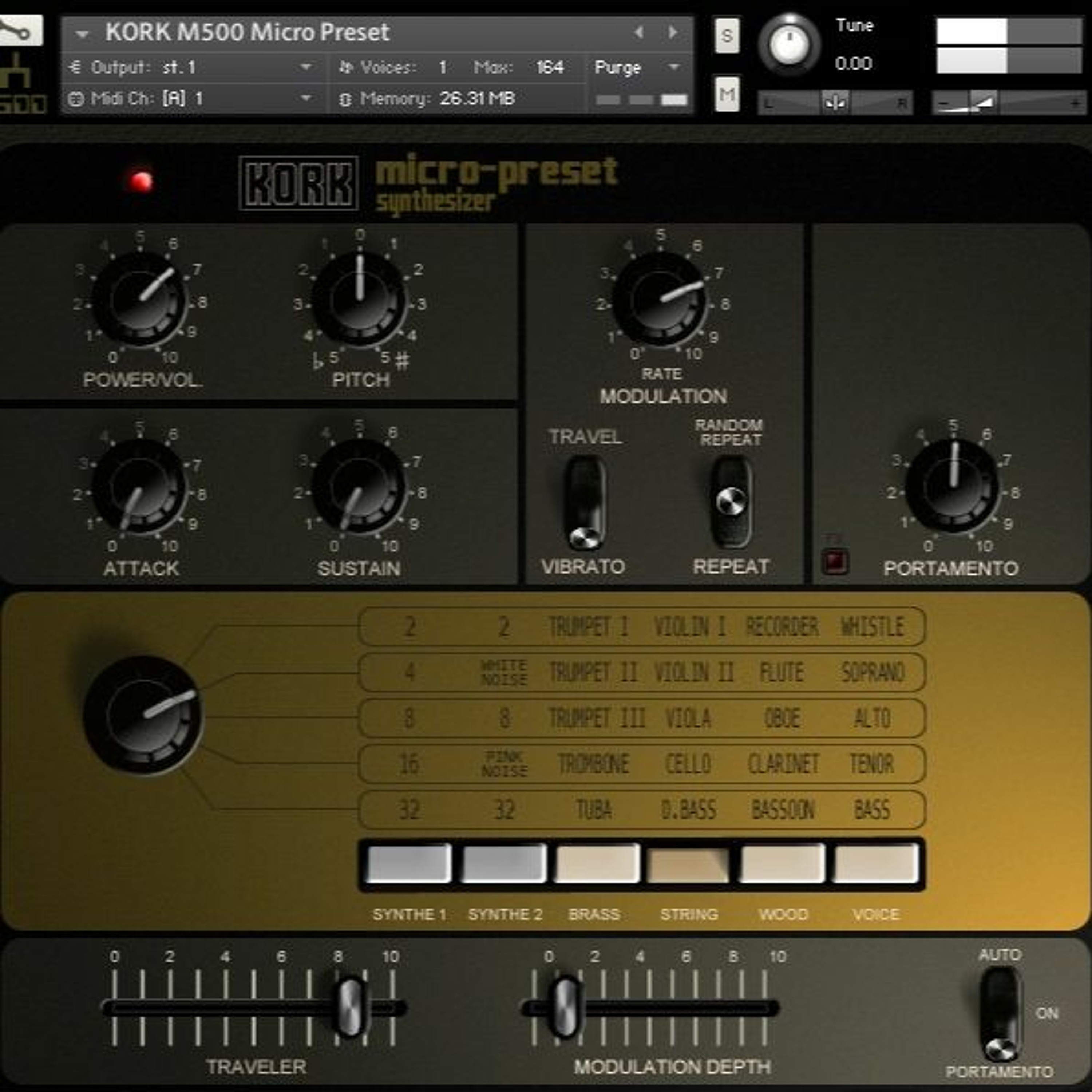Click the POWER/VOL knob
This screenshot has height=1092, width=1092.
point(139,298)
